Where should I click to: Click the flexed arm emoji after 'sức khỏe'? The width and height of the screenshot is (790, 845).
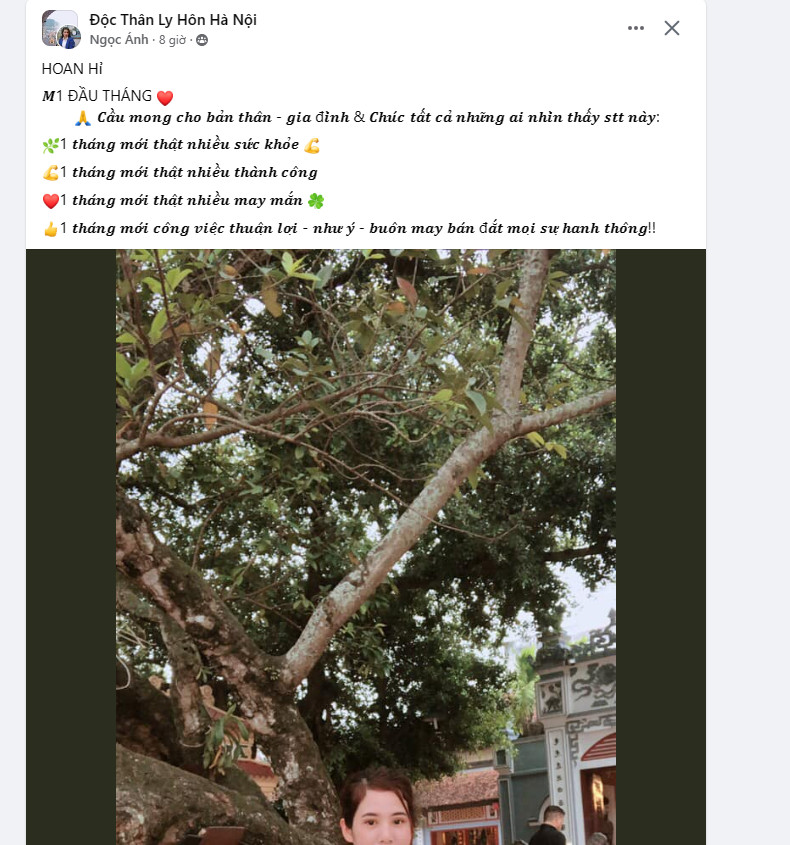pyautogui.click(x=313, y=145)
